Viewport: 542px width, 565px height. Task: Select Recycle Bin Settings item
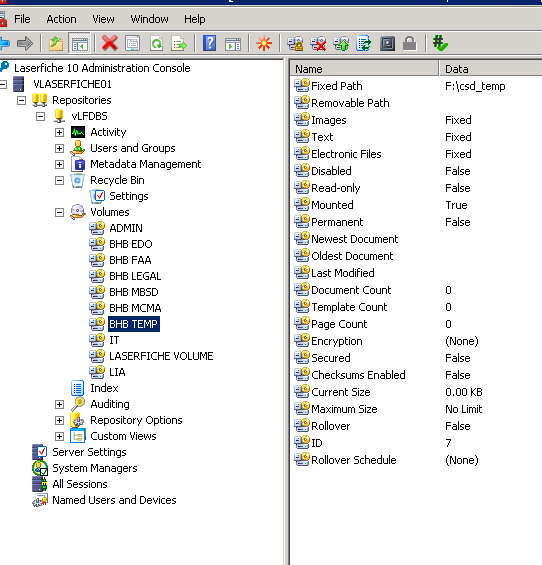[129, 196]
